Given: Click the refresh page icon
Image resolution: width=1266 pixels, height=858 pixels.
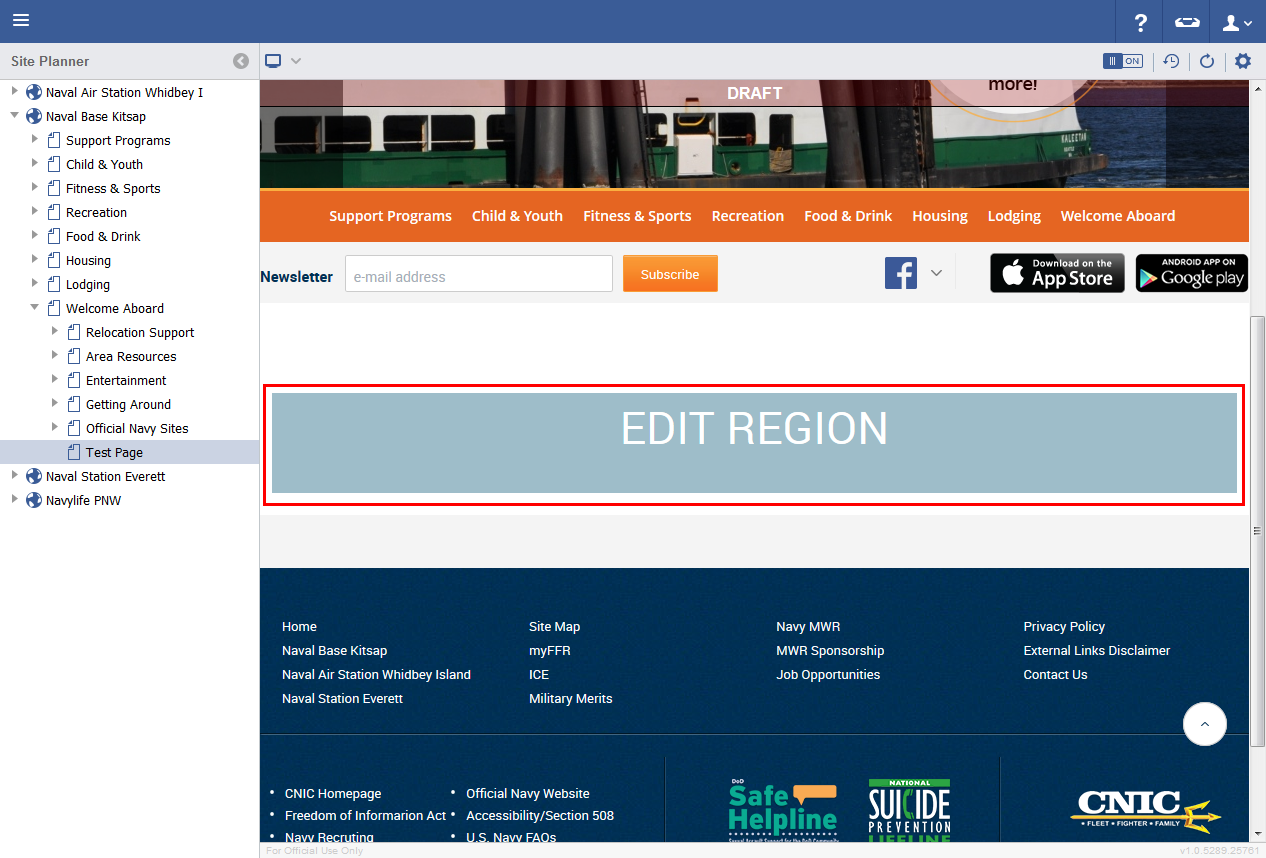Looking at the screenshot, I should pyautogui.click(x=1207, y=61).
